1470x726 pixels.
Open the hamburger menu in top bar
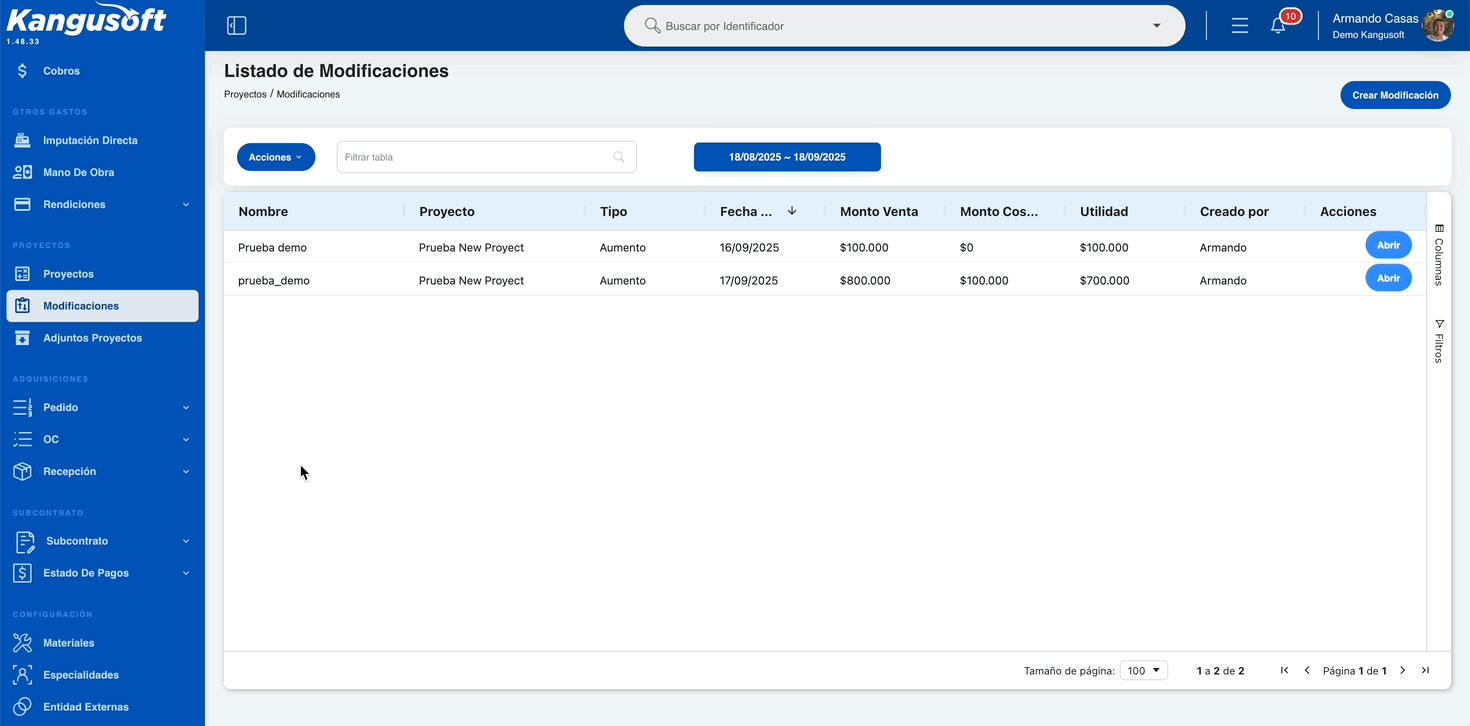click(1240, 26)
